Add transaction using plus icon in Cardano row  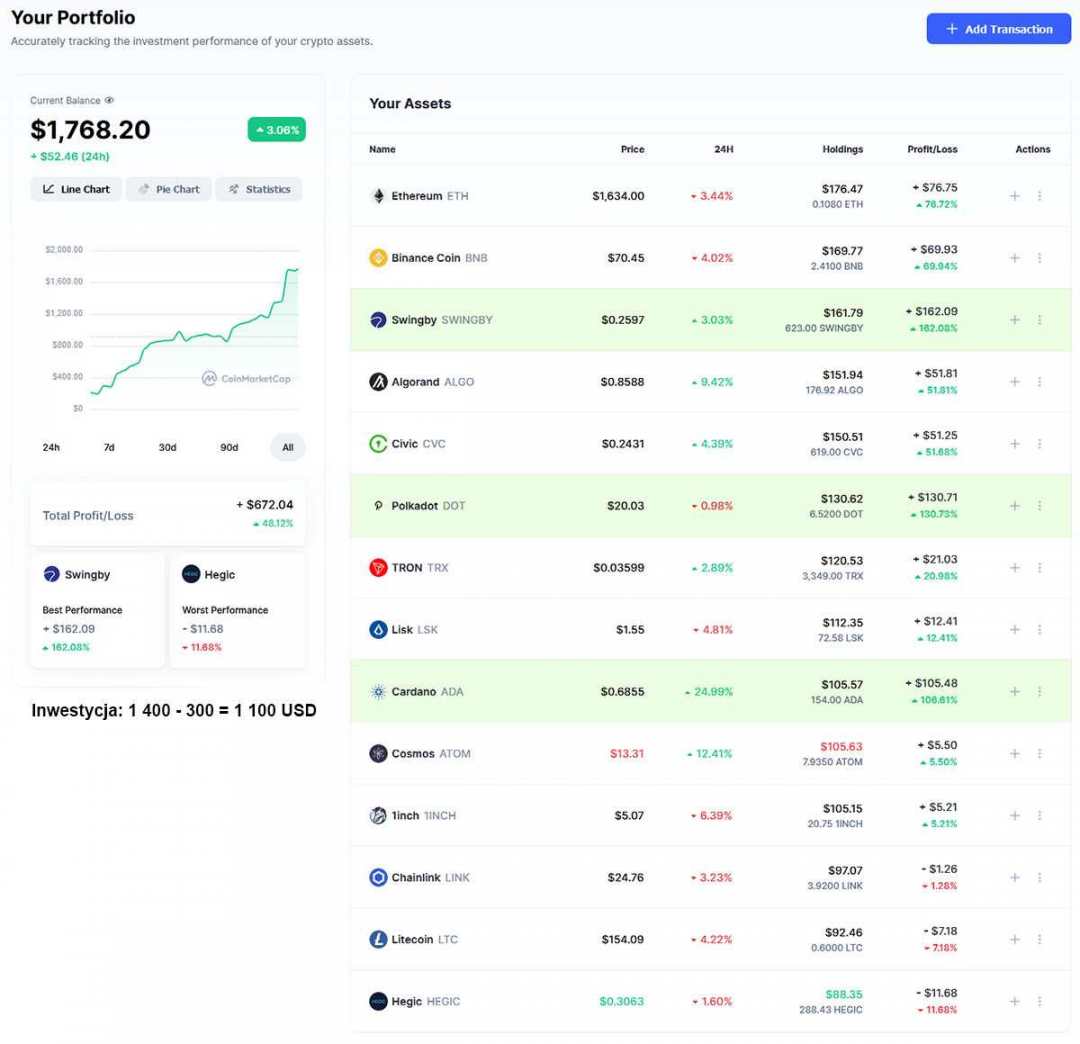(x=1015, y=692)
